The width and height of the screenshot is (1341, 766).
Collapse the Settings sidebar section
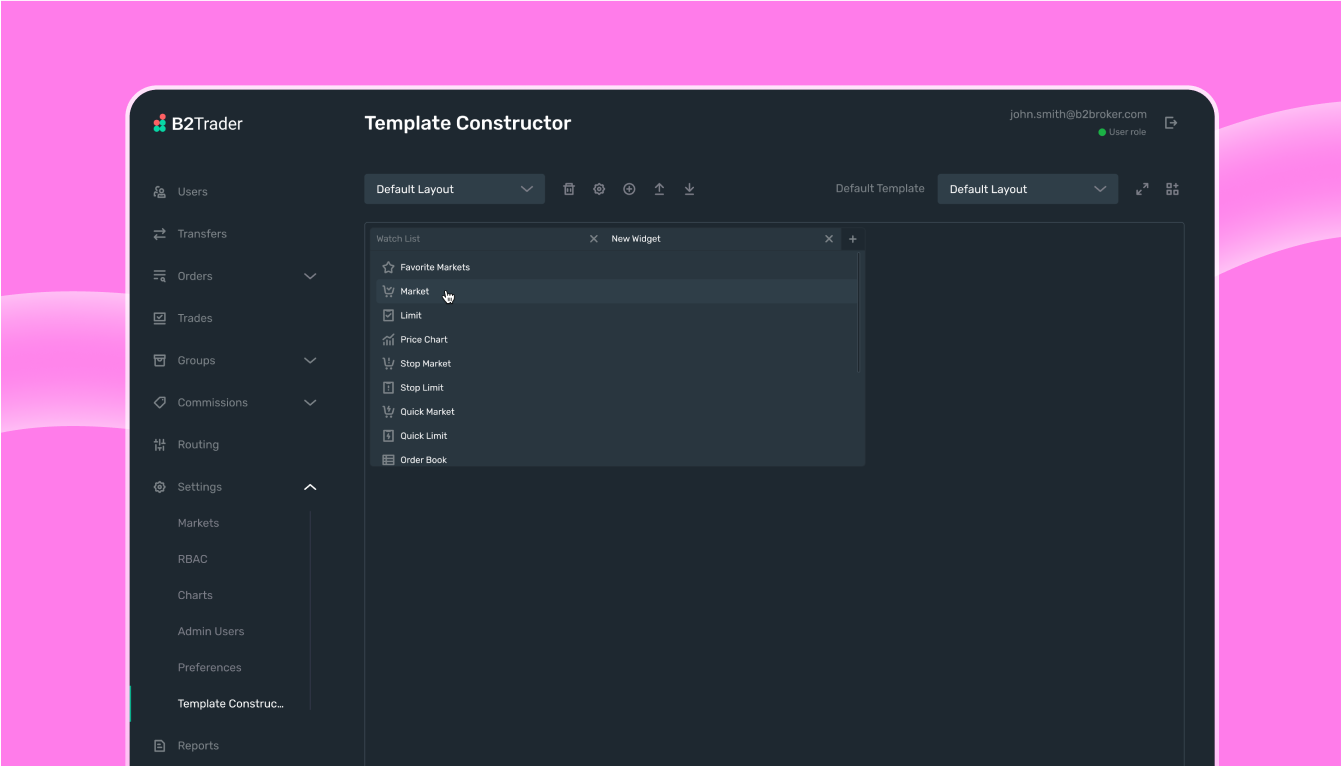point(310,487)
